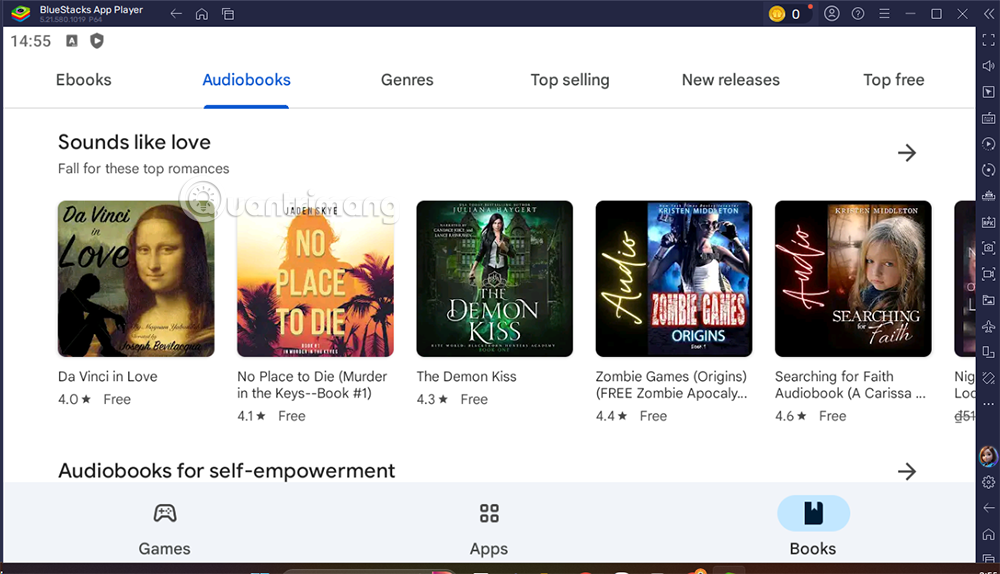1000x574 pixels.
Task: Collapse the sidebar with double chevron icon
Action: point(989,13)
